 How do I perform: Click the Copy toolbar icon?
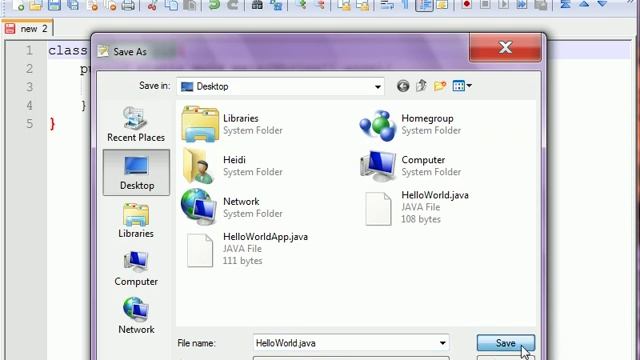point(171,4)
